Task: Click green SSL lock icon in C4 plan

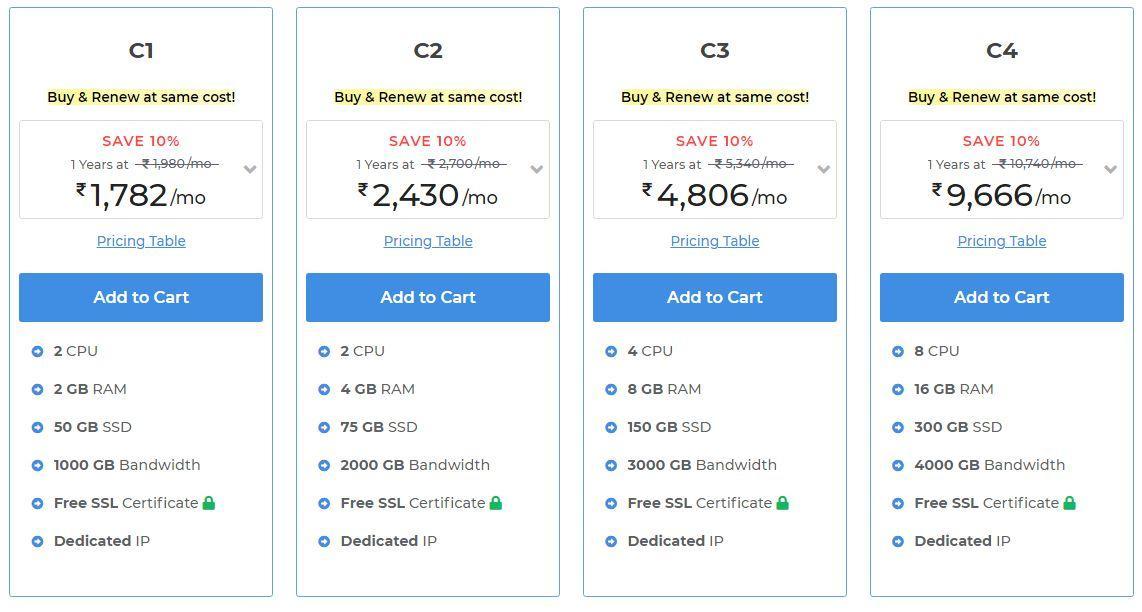Action: [1069, 503]
